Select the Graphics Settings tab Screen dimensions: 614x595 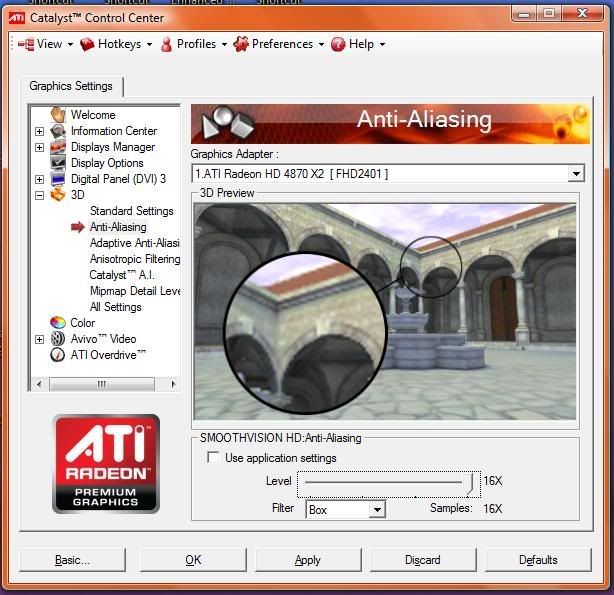tap(71, 86)
